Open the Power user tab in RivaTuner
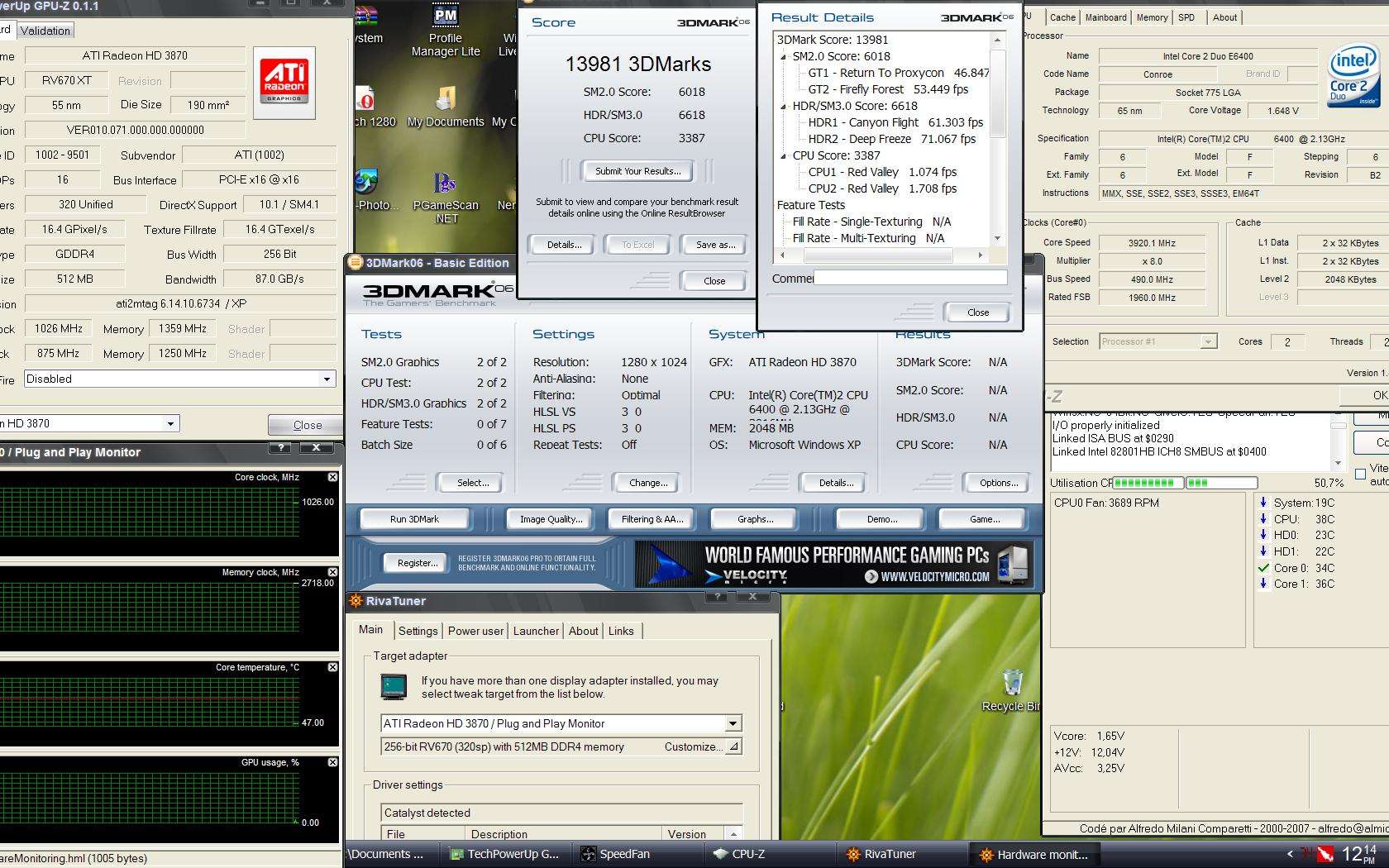Viewport: 1389px width, 868px height. tap(475, 631)
